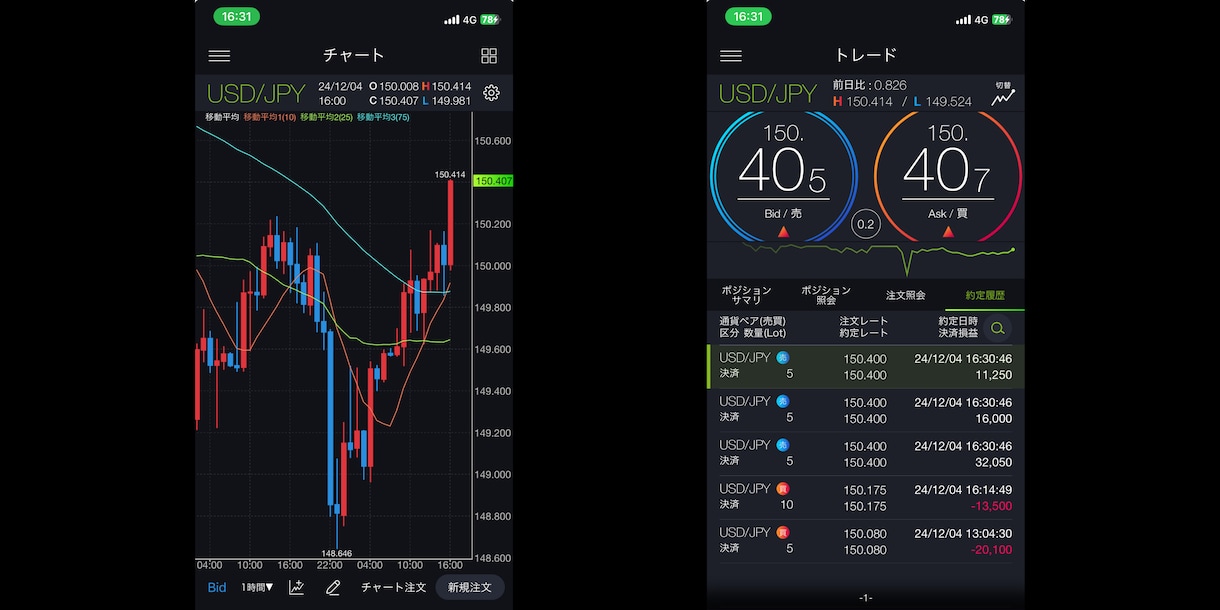
Task: Tap the 通貨ペア(売買) column header
Action: click(752, 321)
